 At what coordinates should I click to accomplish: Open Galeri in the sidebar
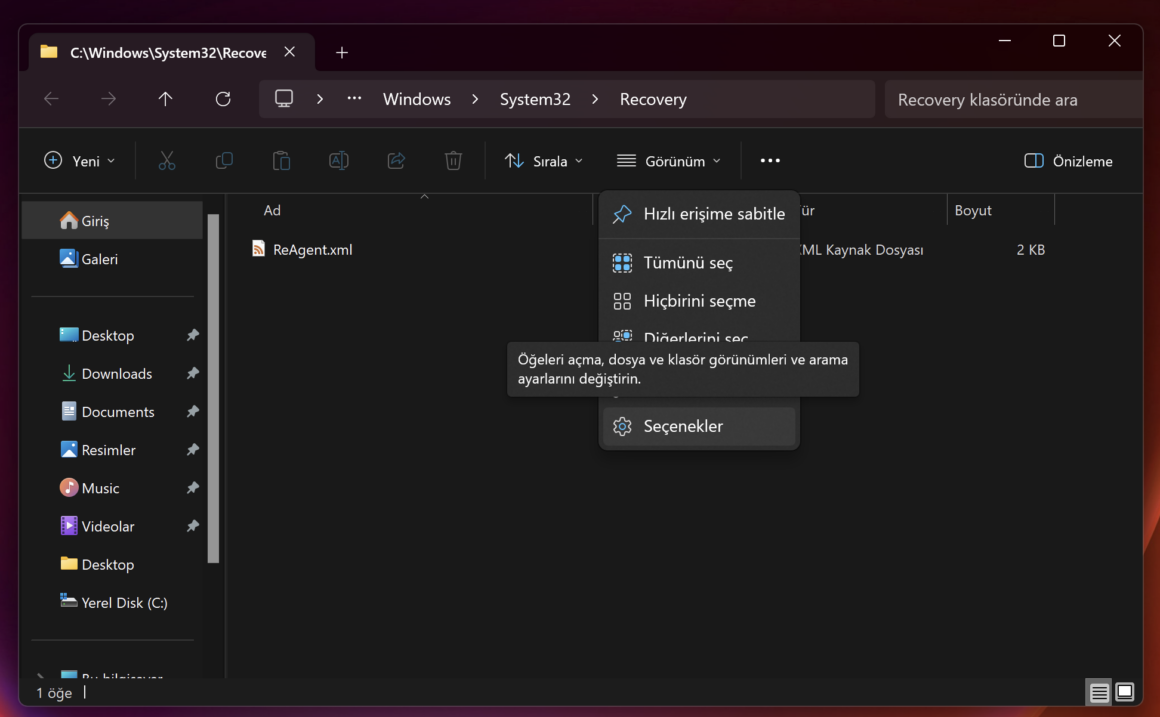point(112,259)
